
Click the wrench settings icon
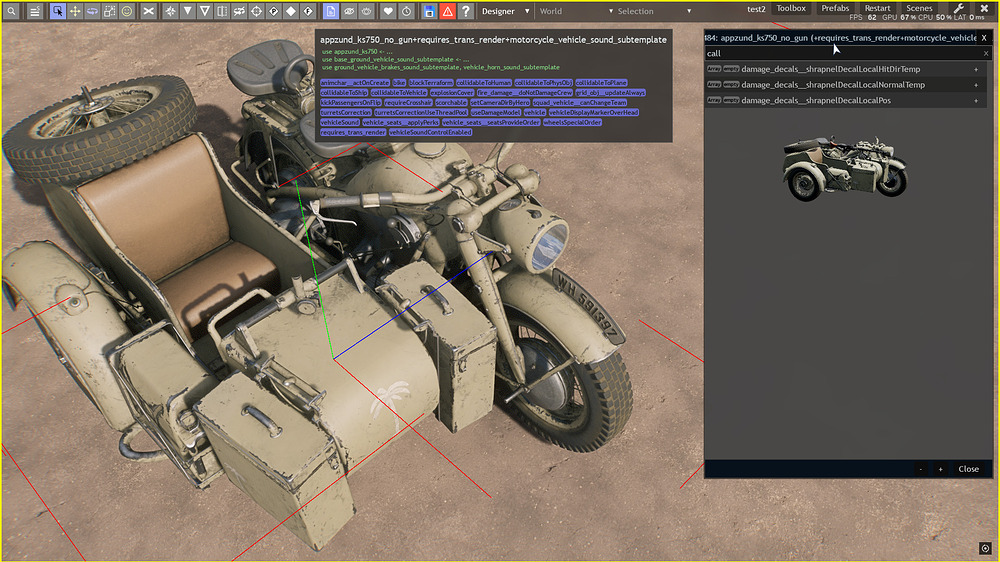pyautogui.click(x=959, y=8)
